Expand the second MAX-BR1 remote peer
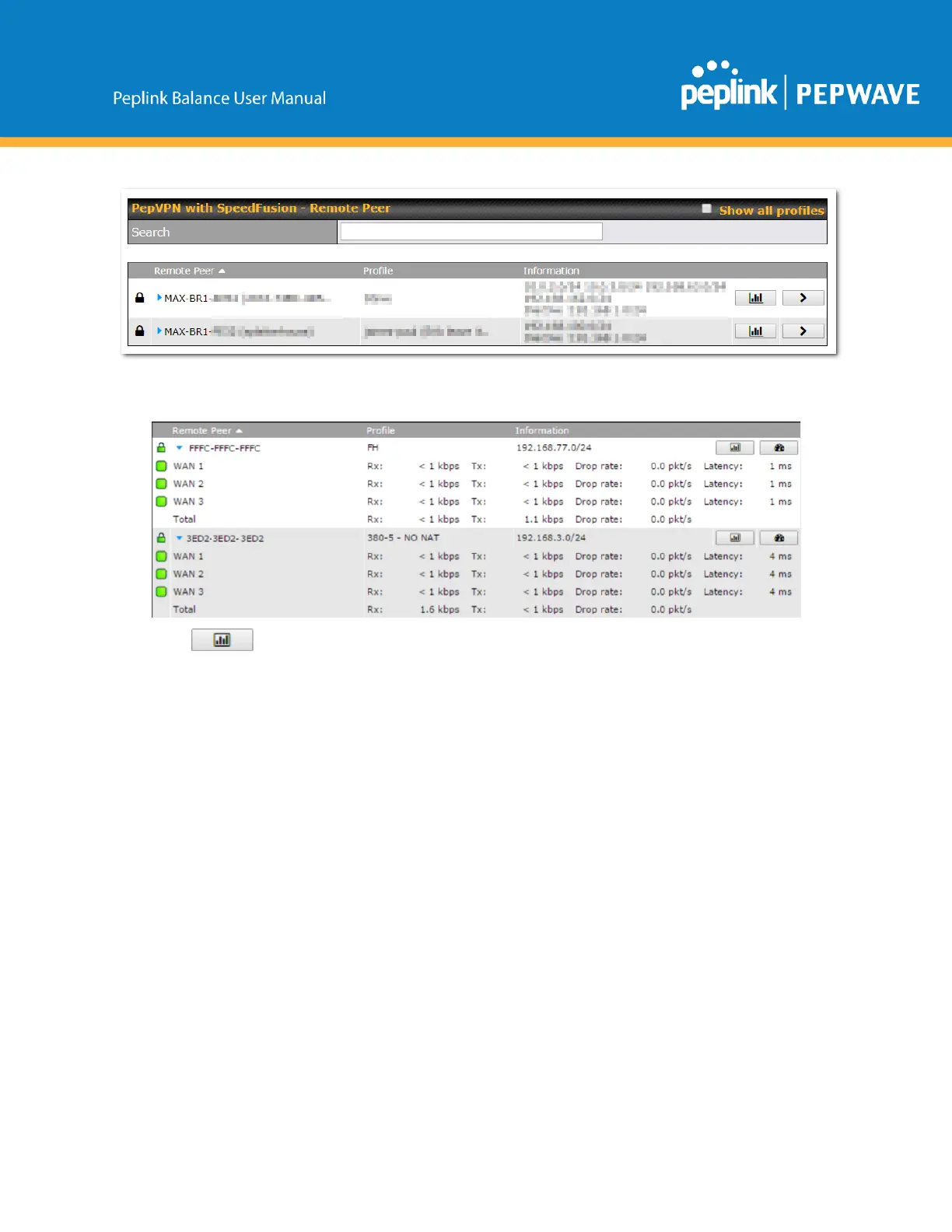 tap(159, 331)
